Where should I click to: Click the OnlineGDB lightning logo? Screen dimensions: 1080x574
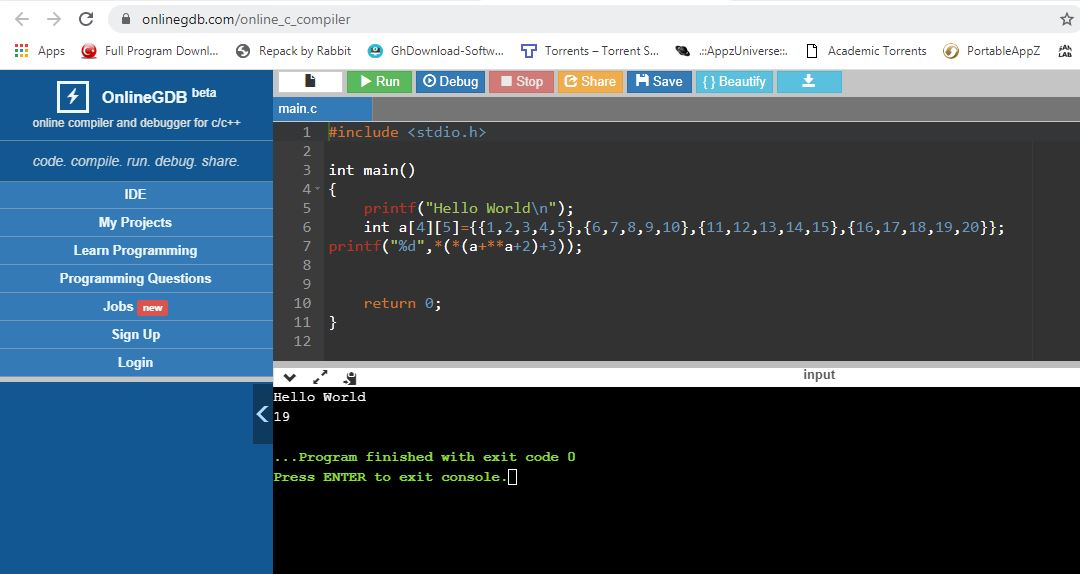[x=73, y=96]
